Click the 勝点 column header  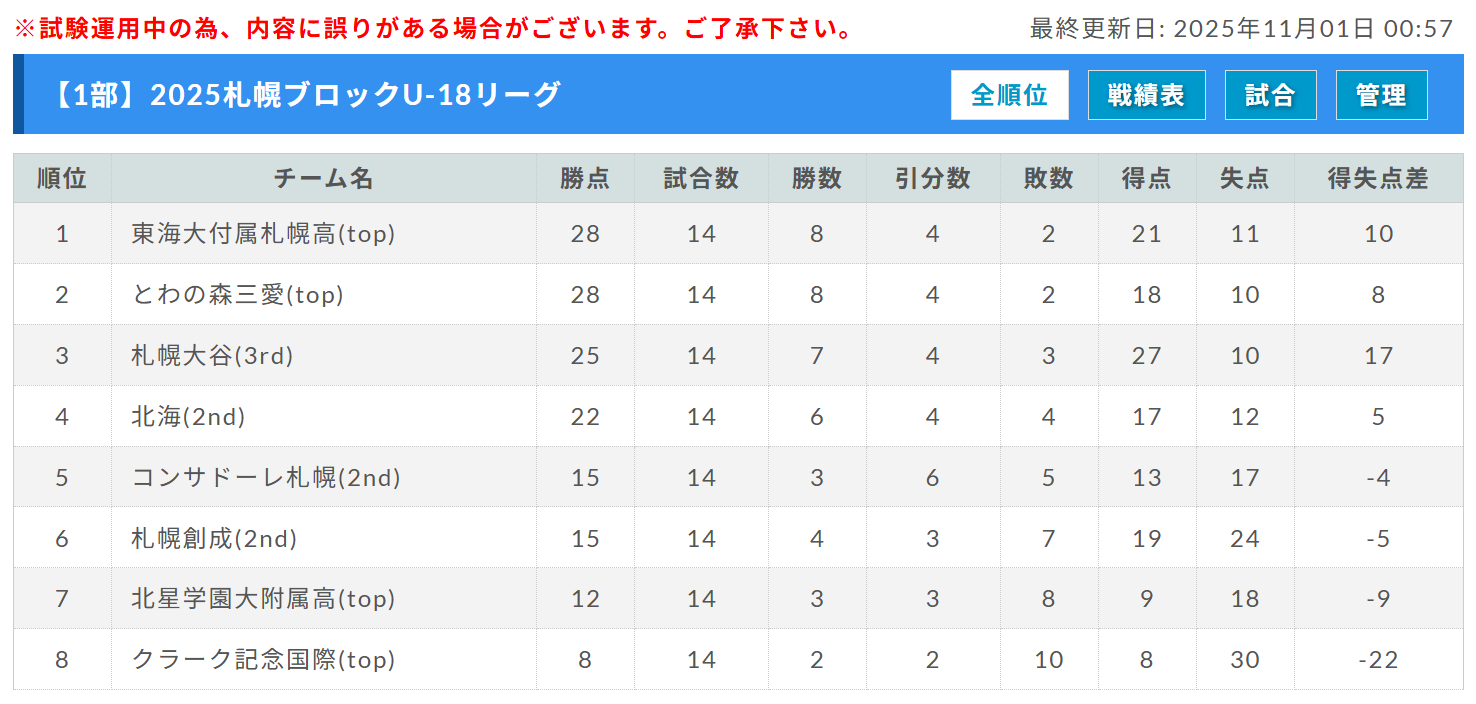tap(585, 179)
